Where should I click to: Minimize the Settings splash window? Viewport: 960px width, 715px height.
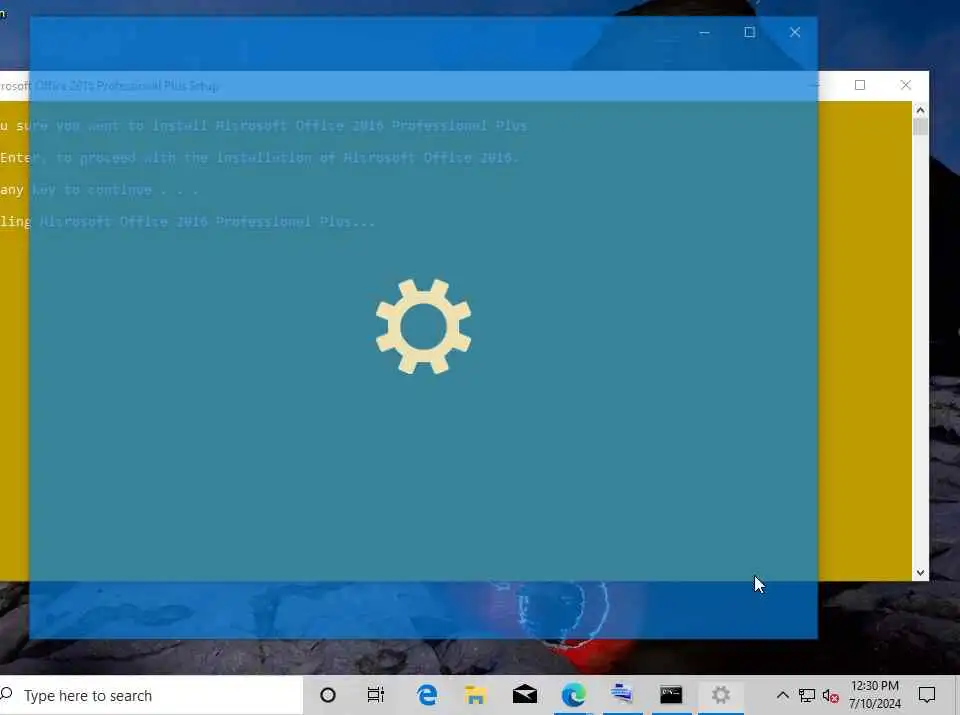tap(705, 32)
